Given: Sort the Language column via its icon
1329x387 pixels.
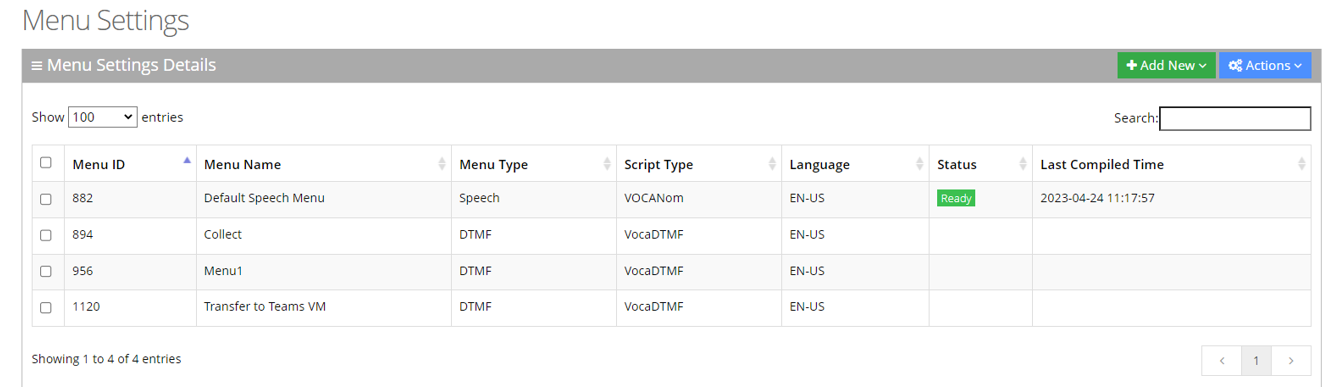Looking at the screenshot, I should click(x=920, y=164).
